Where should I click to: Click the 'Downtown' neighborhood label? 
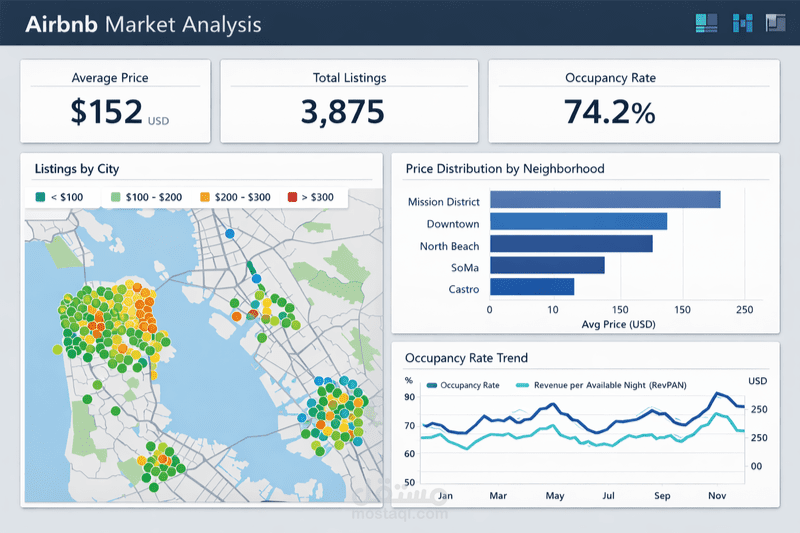click(x=453, y=224)
